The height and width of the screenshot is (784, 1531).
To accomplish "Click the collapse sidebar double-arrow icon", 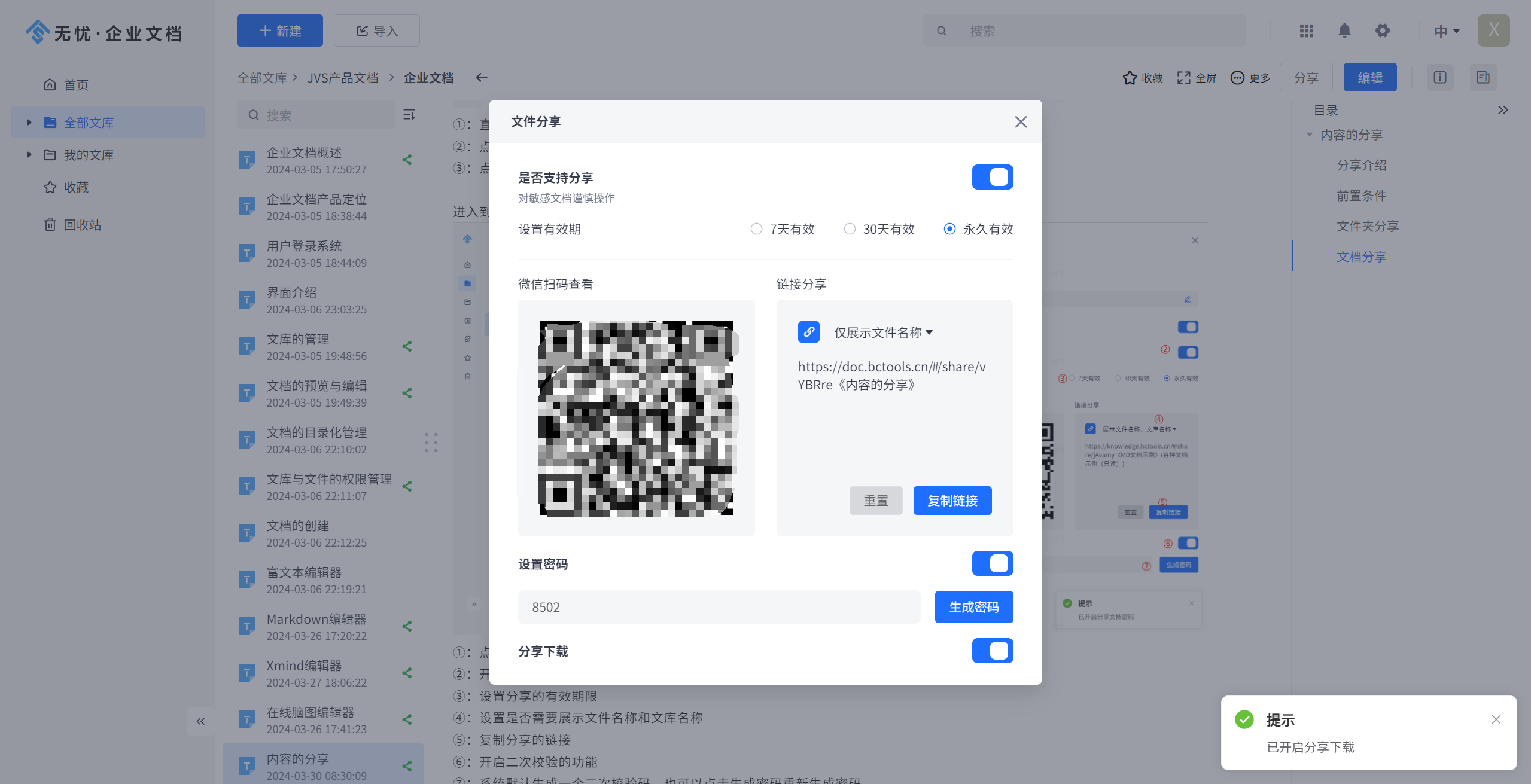I will coord(200,721).
